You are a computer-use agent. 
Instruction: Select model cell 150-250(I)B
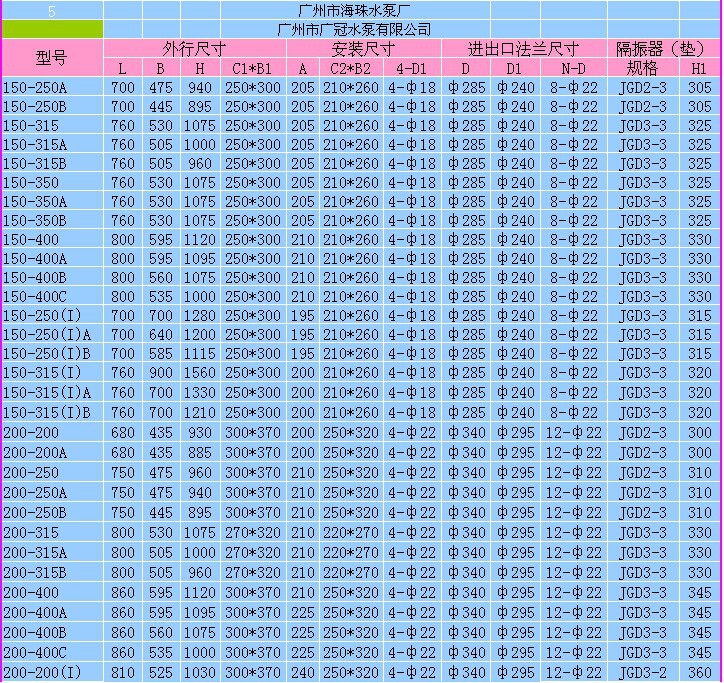52,353
